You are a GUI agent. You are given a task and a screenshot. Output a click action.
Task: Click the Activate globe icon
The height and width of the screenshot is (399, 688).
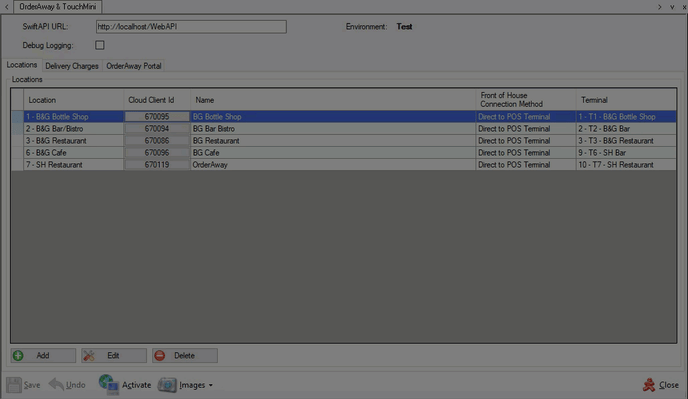click(x=108, y=384)
